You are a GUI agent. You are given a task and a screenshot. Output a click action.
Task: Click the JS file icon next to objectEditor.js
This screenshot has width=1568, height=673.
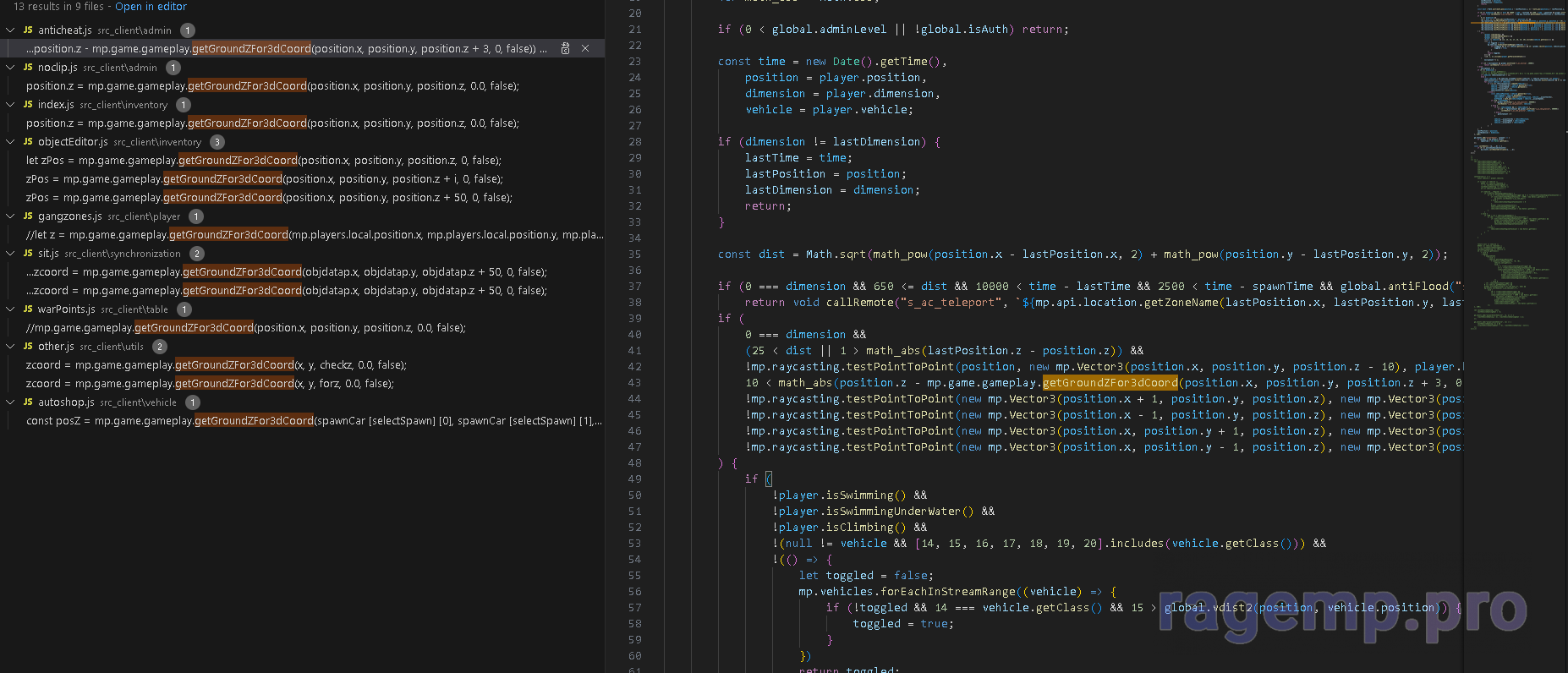(28, 141)
